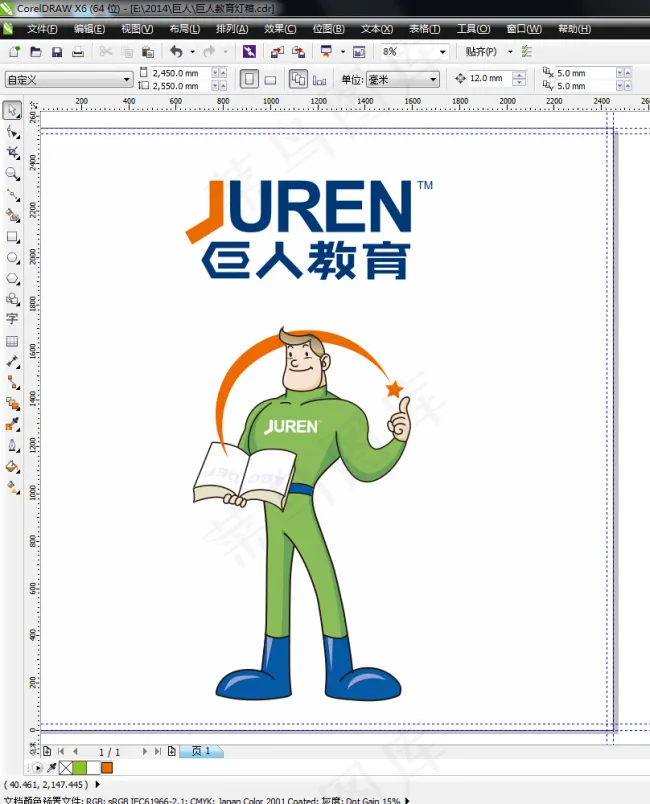Create a new document
This screenshot has width=650, height=804.
(15, 52)
